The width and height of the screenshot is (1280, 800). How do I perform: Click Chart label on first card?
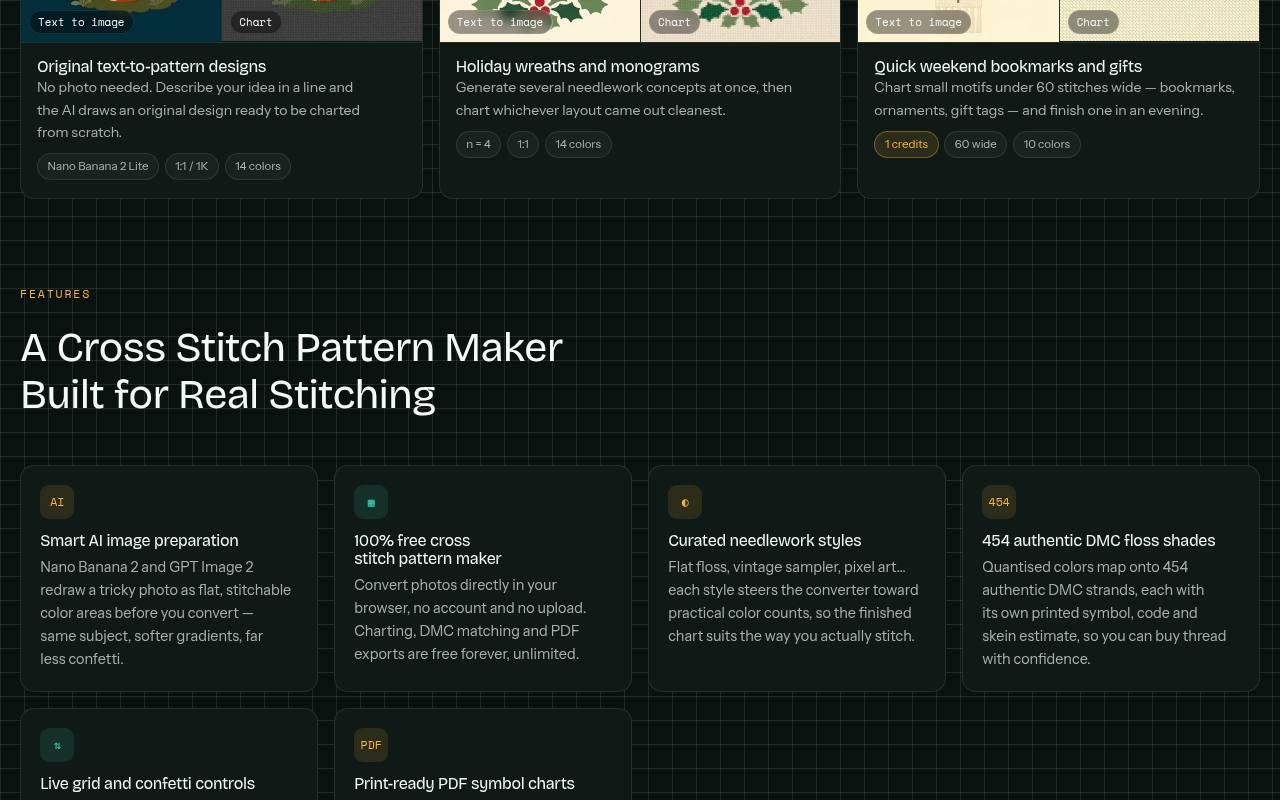(x=256, y=22)
